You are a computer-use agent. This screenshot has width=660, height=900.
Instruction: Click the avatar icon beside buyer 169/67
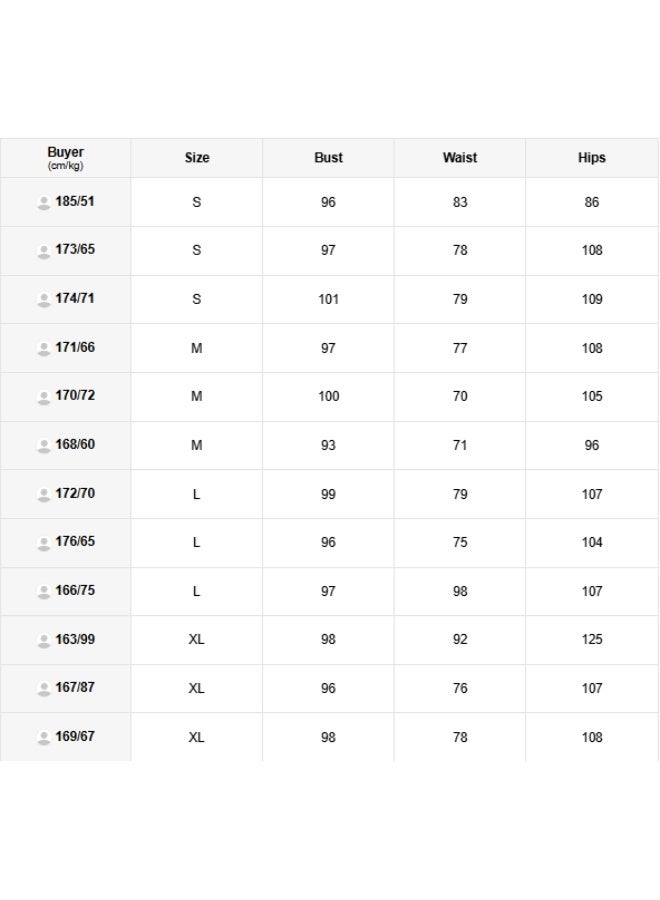tap(44, 738)
